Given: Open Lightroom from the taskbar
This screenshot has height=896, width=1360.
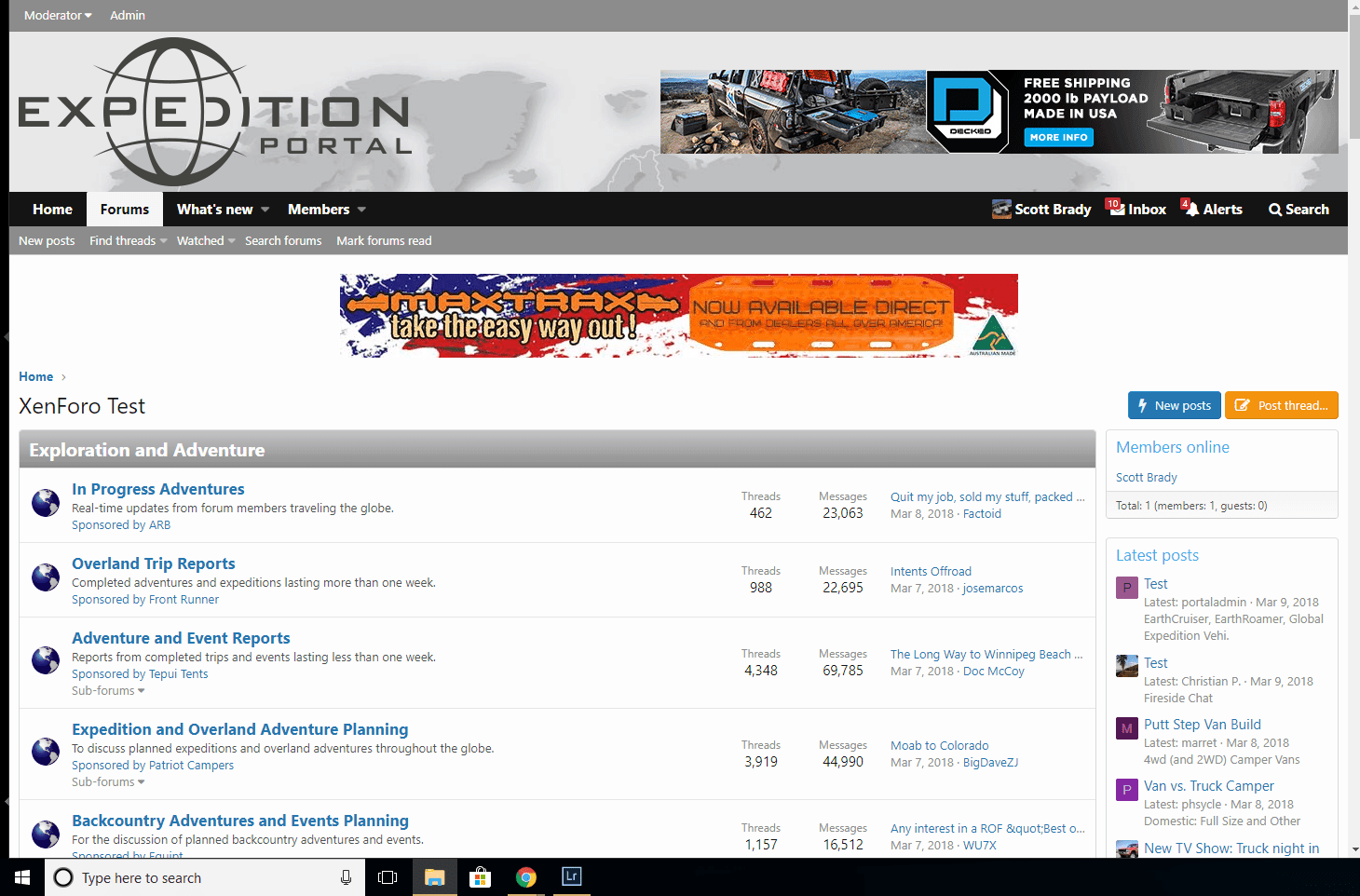Looking at the screenshot, I should pyautogui.click(x=572, y=876).
